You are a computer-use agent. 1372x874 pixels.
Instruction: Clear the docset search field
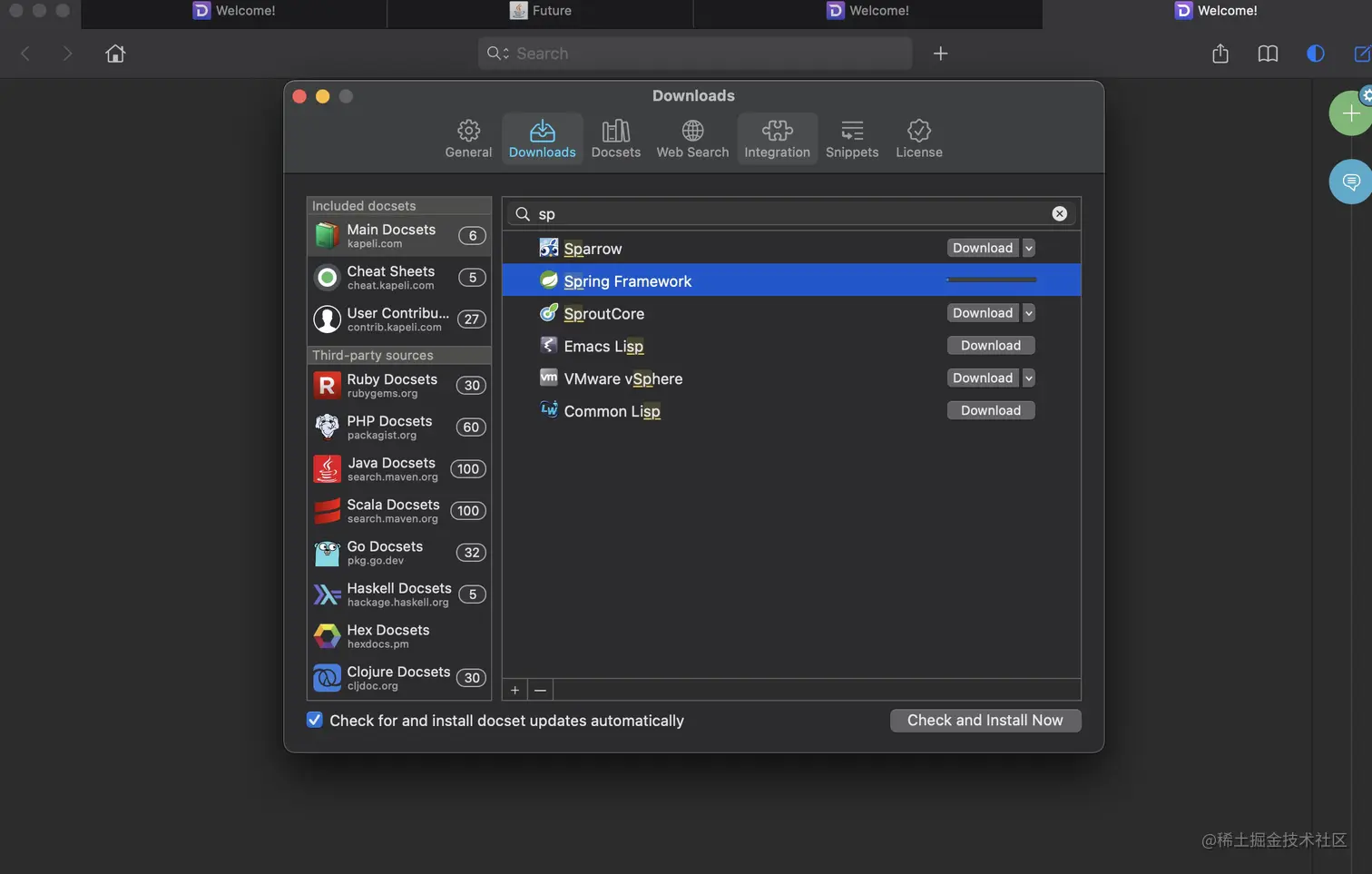pos(1059,213)
